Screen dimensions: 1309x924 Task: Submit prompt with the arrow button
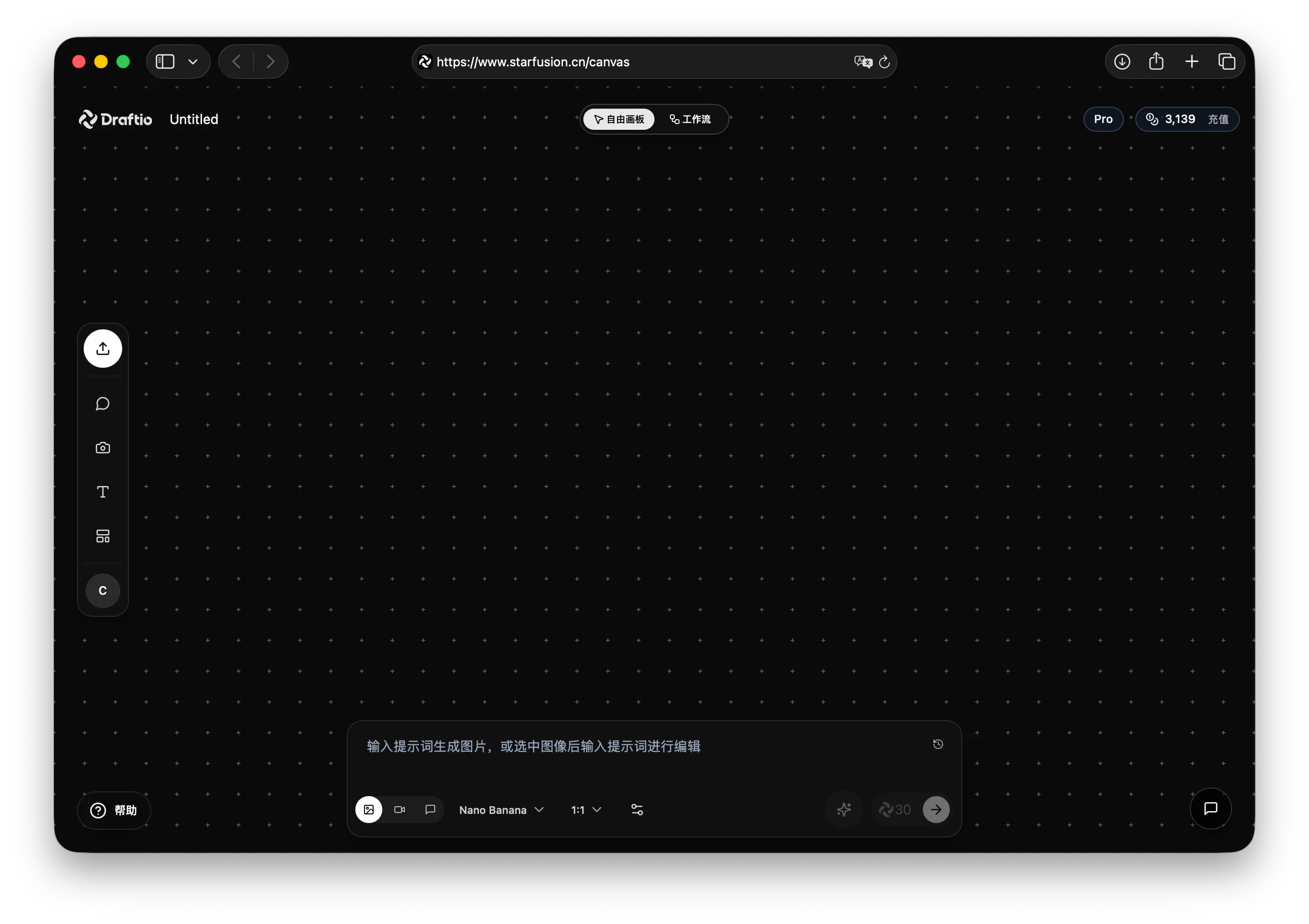pyautogui.click(x=936, y=810)
